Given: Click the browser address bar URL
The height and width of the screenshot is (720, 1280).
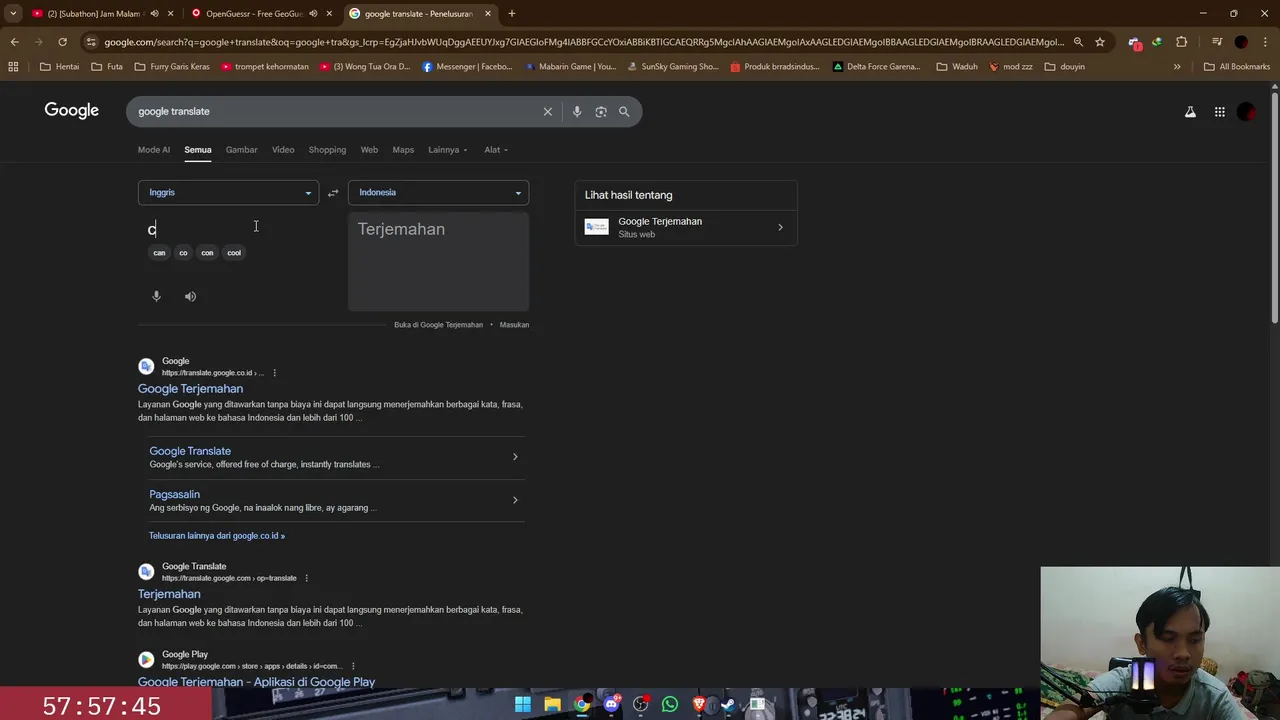Looking at the screenshot, I should 584,42.
